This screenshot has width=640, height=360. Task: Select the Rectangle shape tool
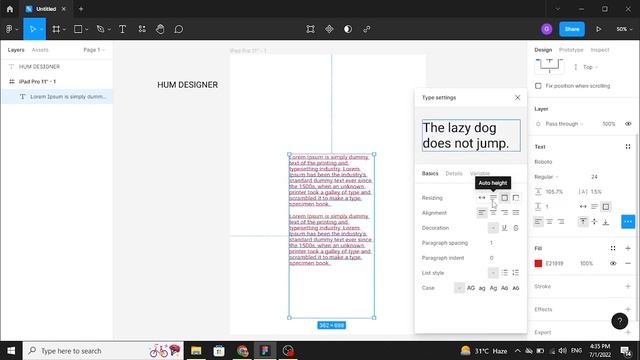(x=78, y=29)
